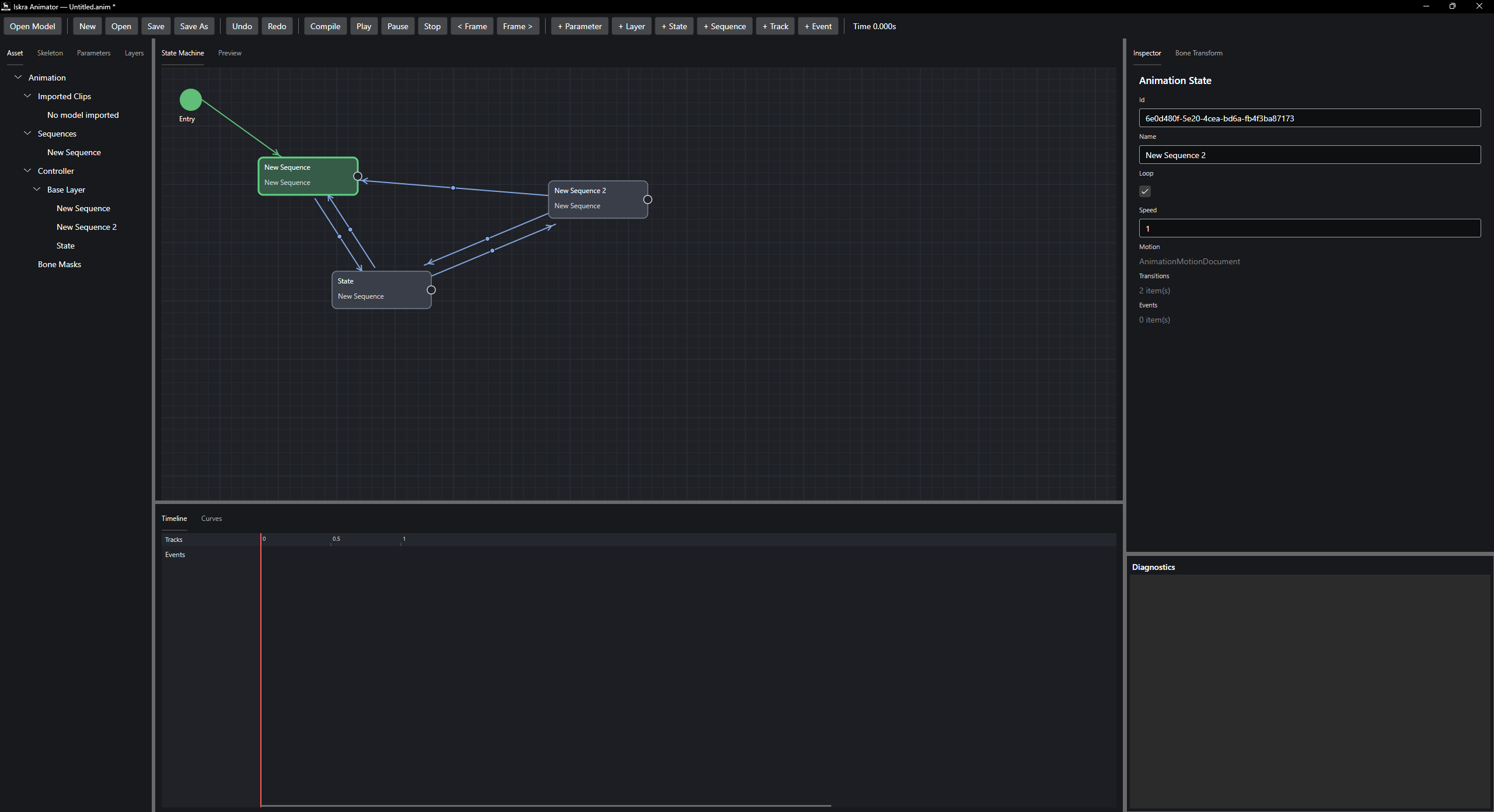This screenshot has height=812, width=1494.
Task: Click 'No model imported' tree entry
Action: coord(83,115)
